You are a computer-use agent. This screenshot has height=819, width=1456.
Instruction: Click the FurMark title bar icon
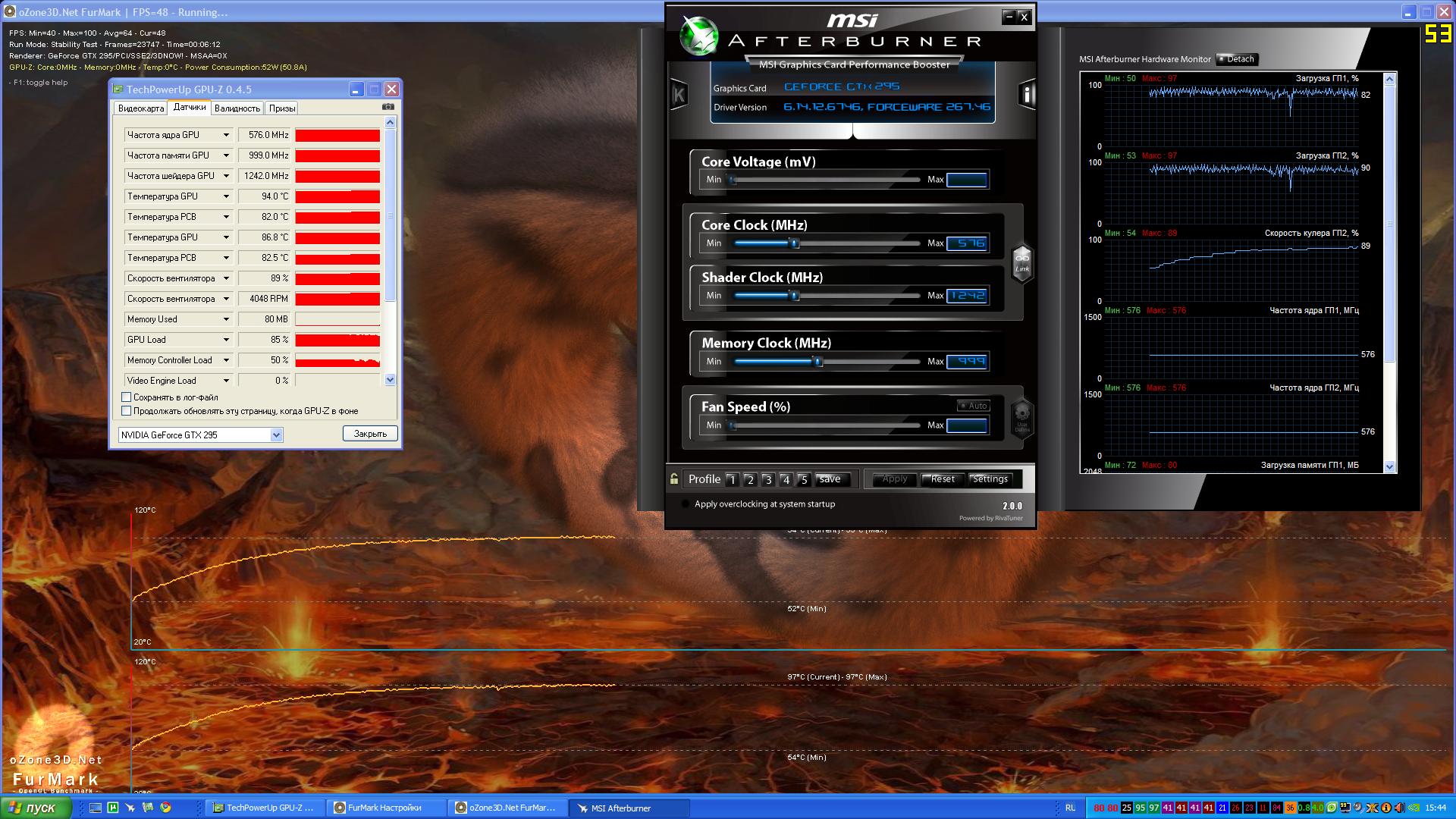point(10,12)
